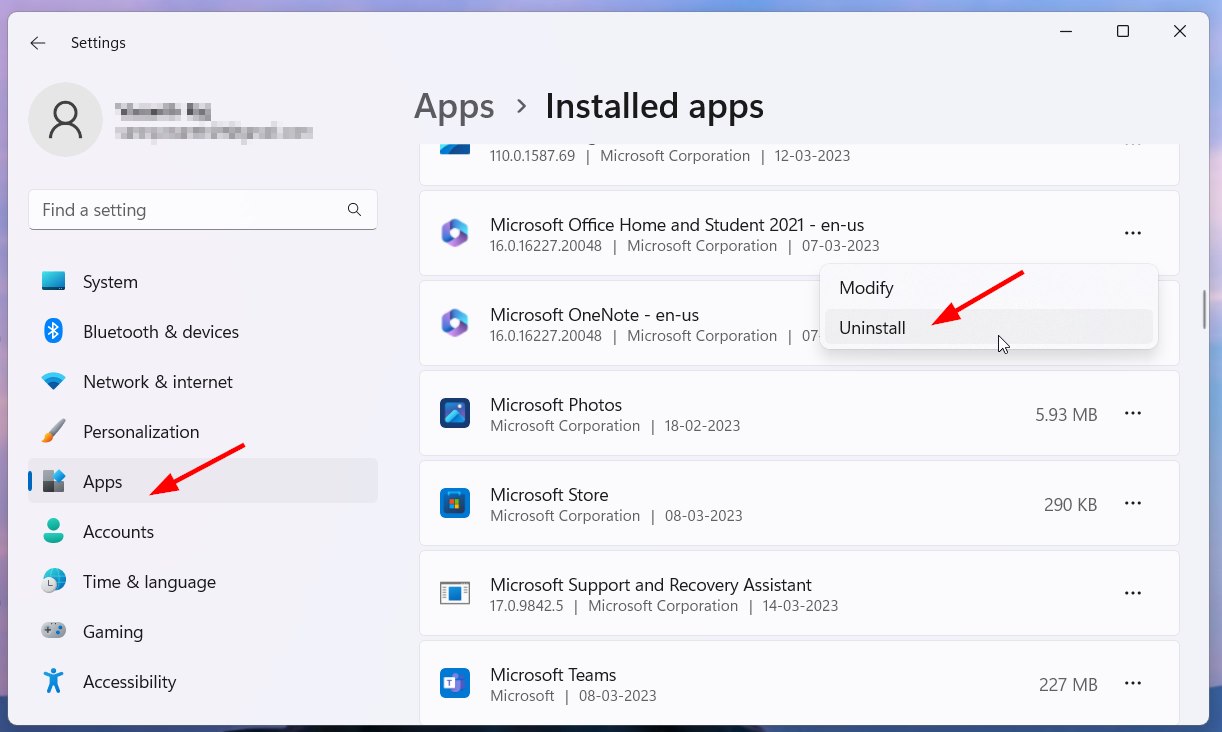Viewport: 1222px width, 732px height.
Task: Maximize the Settings window
Action: pyautogui.click(x=1123, y=32)
